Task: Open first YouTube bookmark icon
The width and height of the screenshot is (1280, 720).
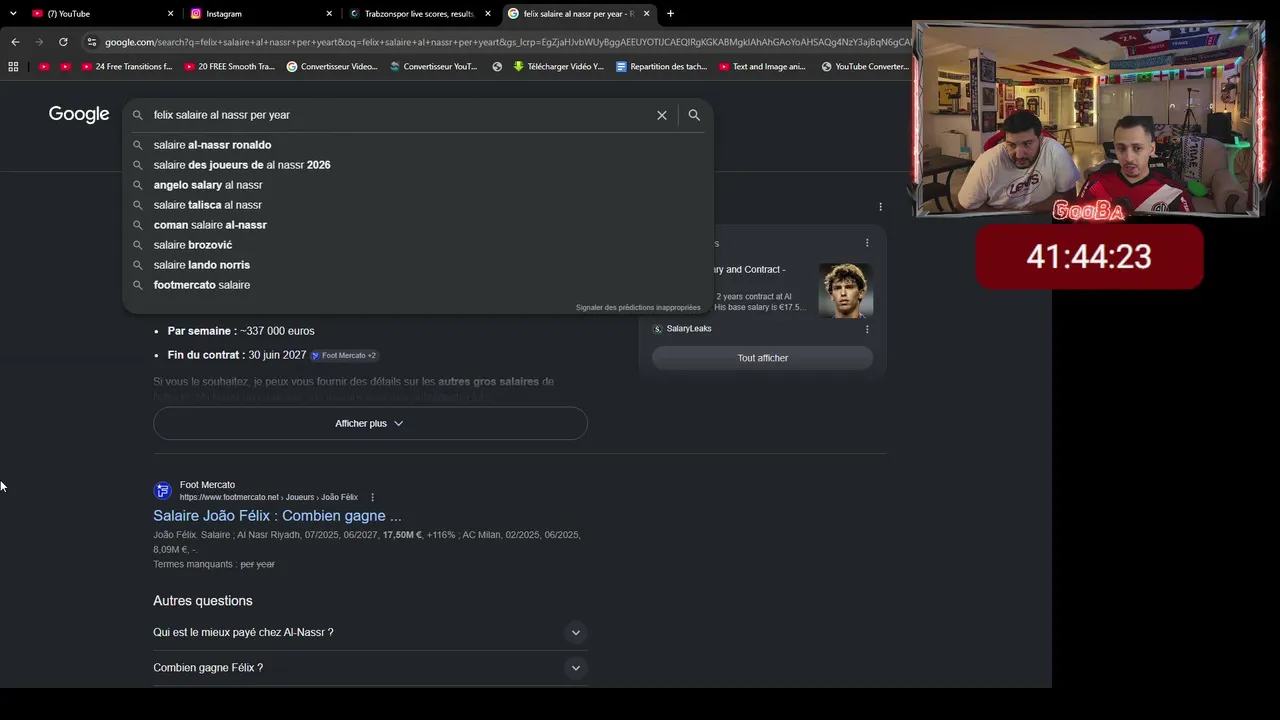Action: pos(44,67)
